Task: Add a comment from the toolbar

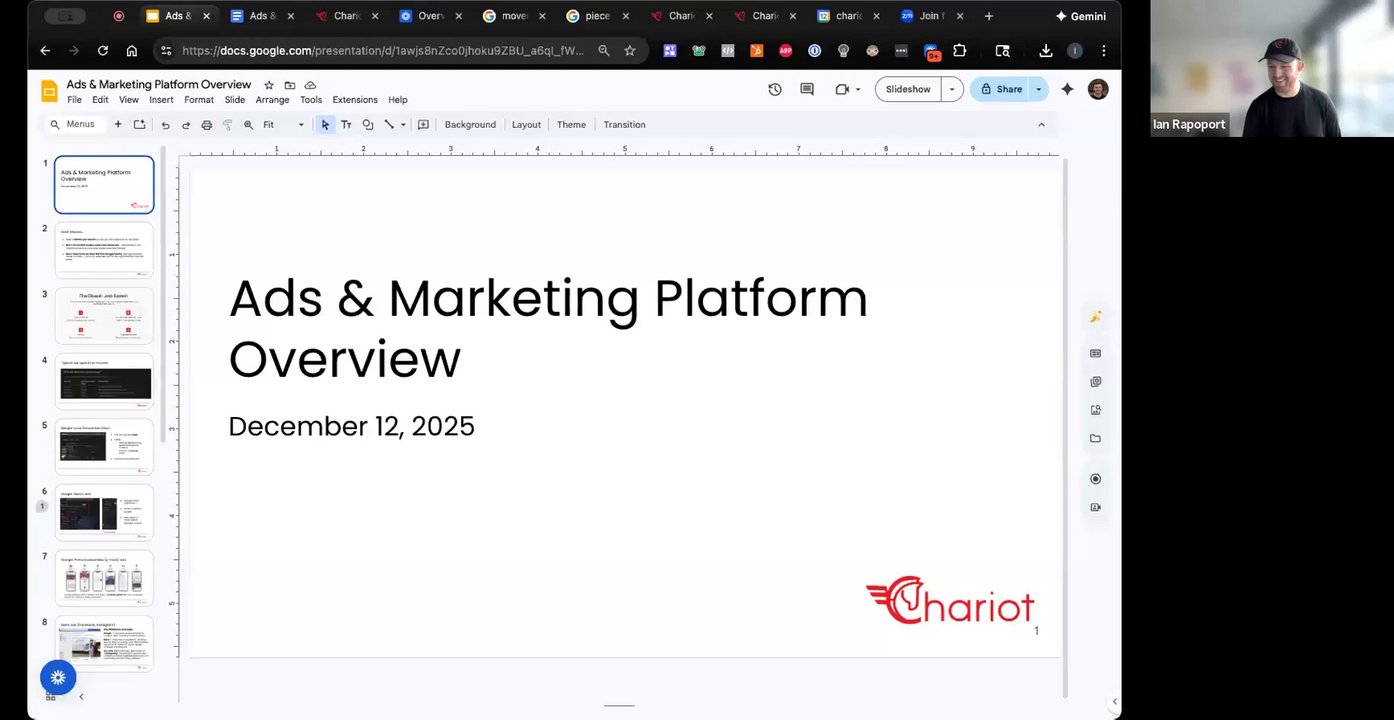Action: (423, 125)
